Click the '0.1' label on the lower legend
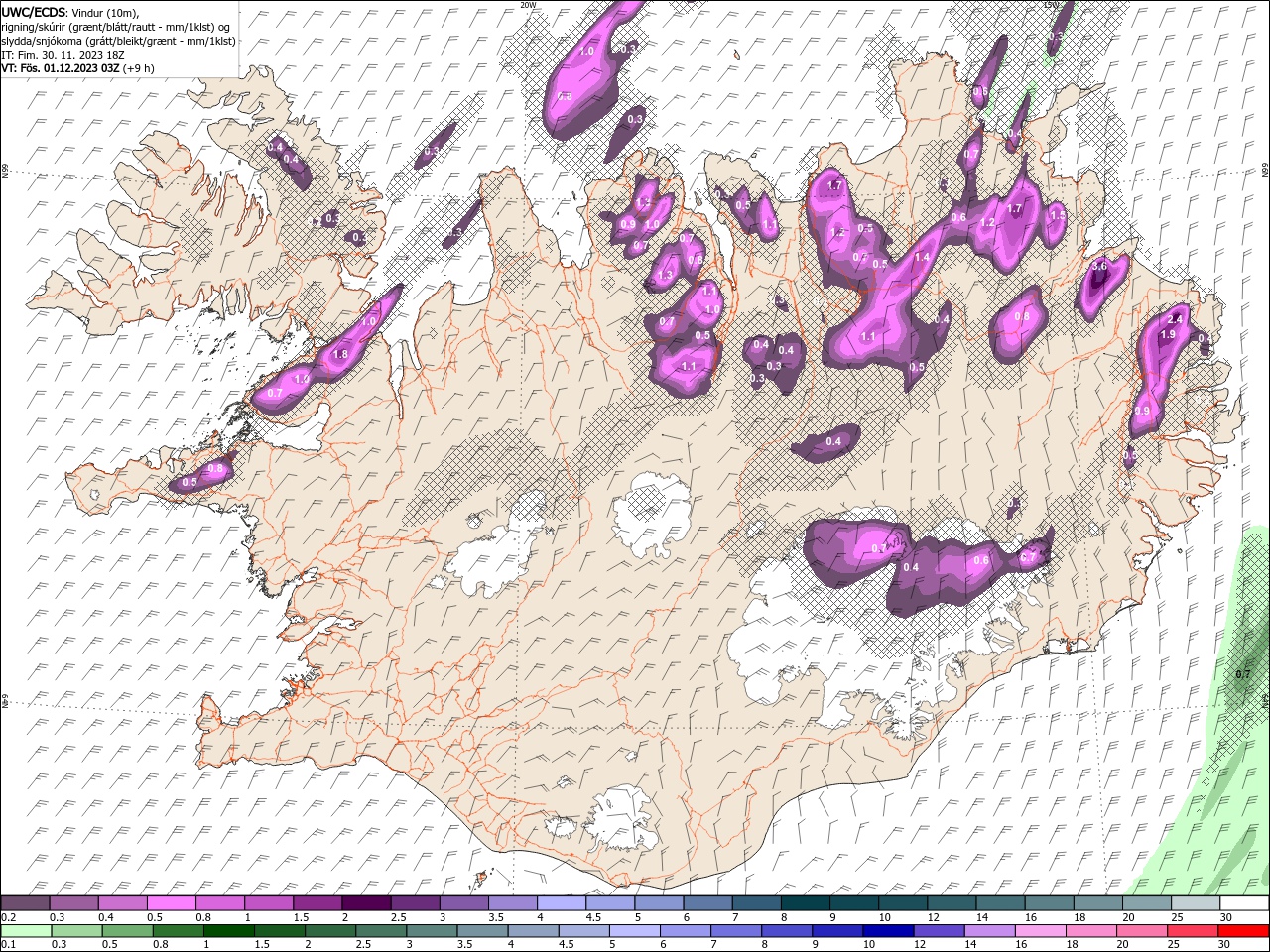Viewport: 1270px width, 952px height. (9, 944)
